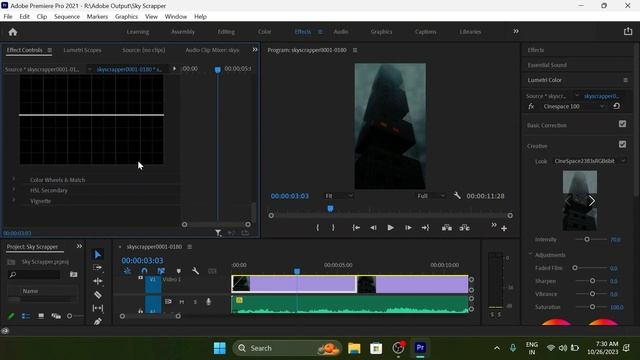Select the Razor tool
This screenshot has width=640, height=360.
tap(98, 295)
